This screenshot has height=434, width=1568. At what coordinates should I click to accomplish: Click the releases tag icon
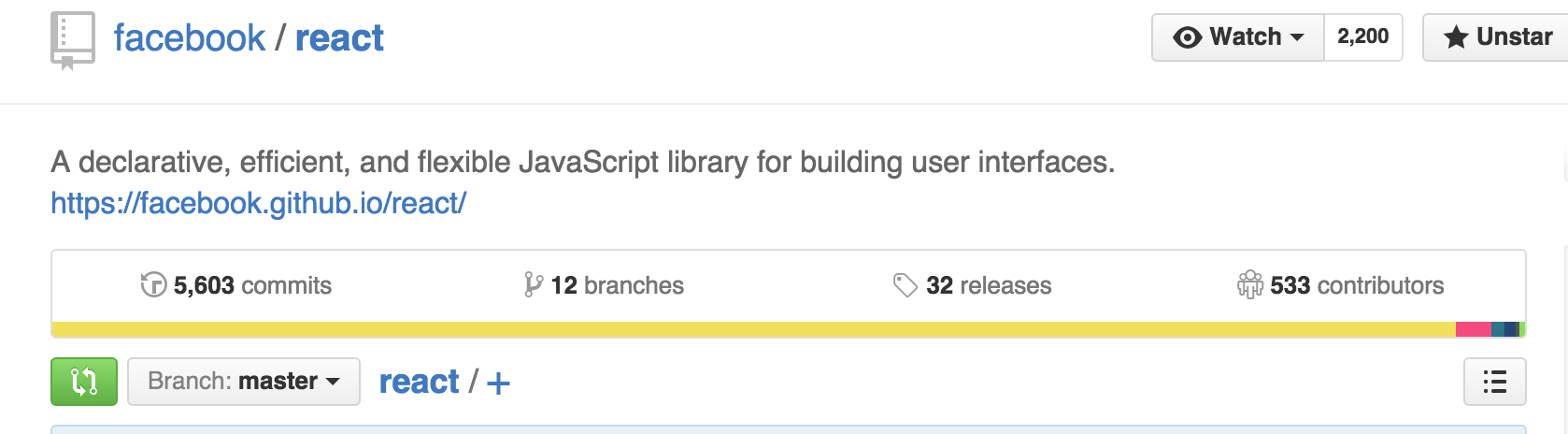(x=905, y=284)
